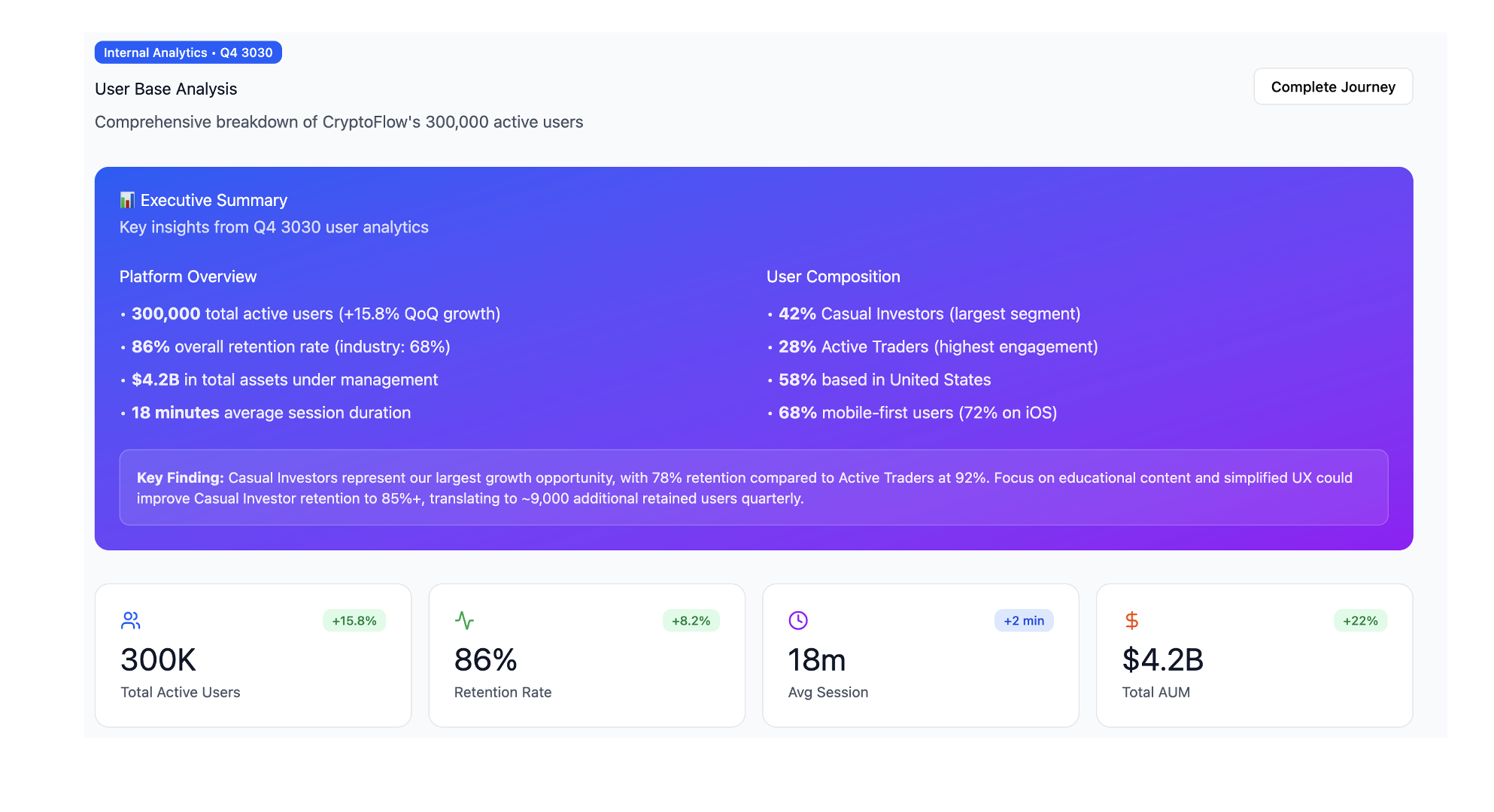Click the bar chart emoji beside Executive Summary
The height and width of the screenshot is (812, 1494).
[x=127, y=200]
